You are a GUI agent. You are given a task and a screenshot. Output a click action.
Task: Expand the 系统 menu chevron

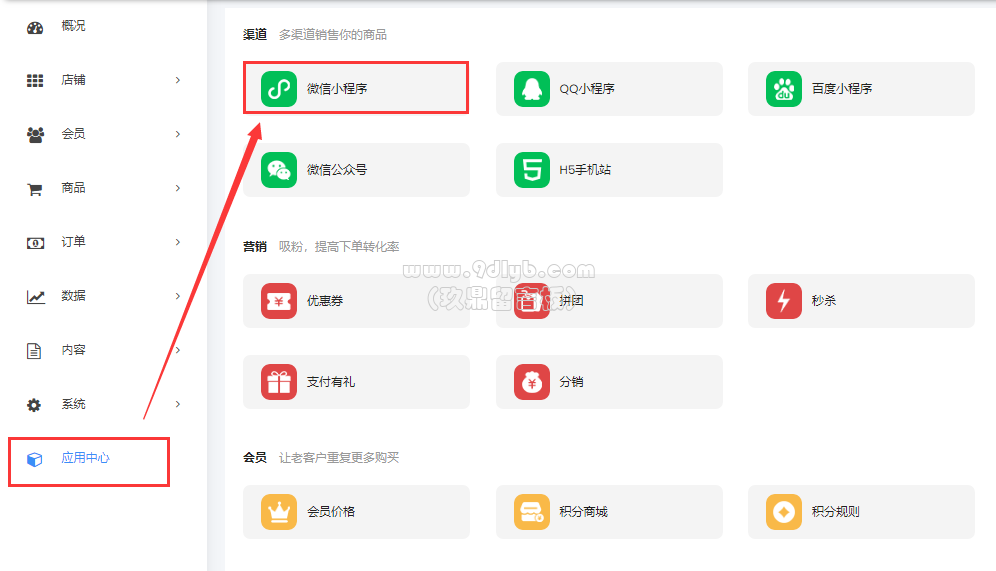tap(178, 404)
